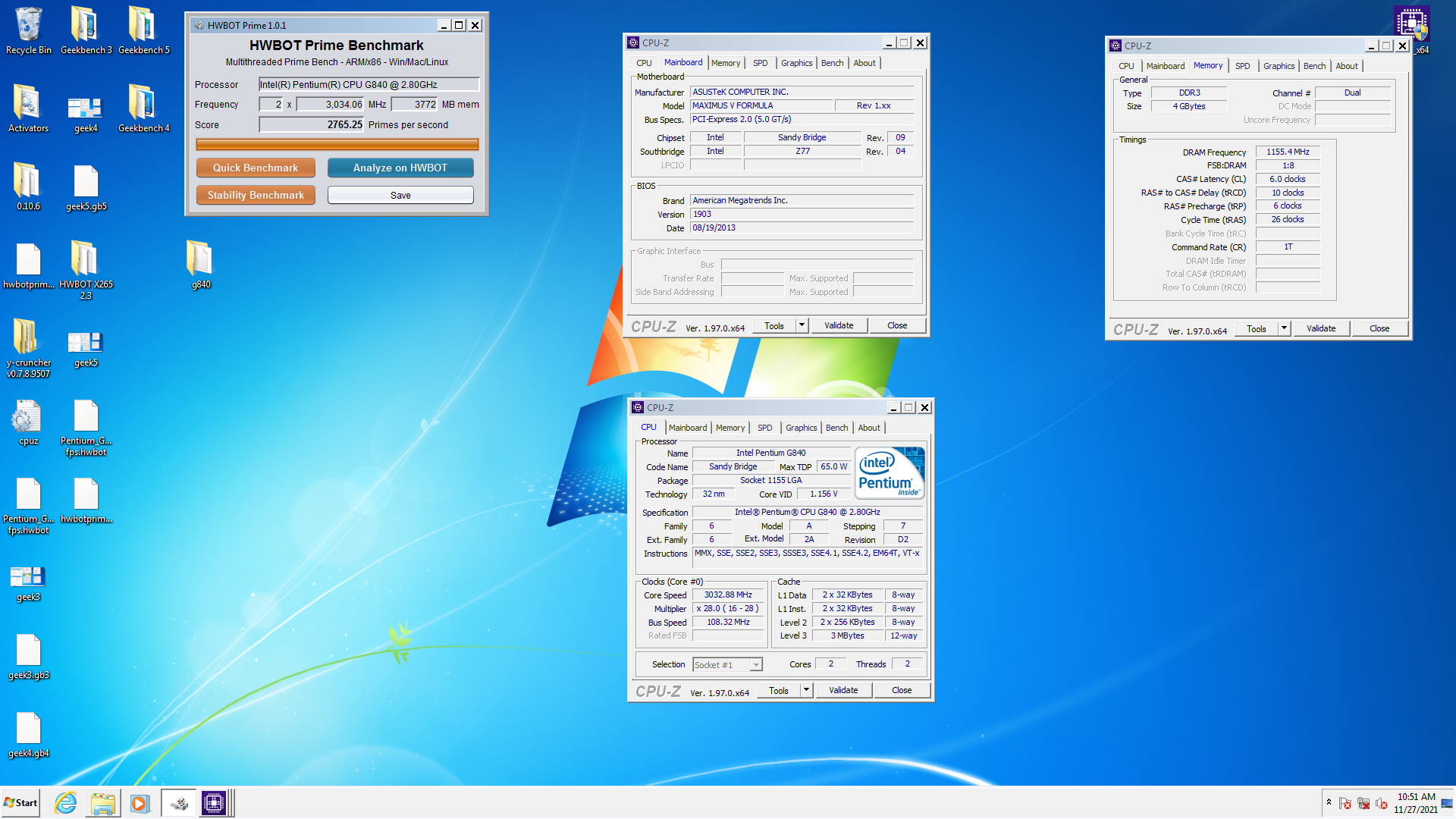The height and width of the screenshot is (819, 1456).
Task: Click the Score value field
Action: 312,124
